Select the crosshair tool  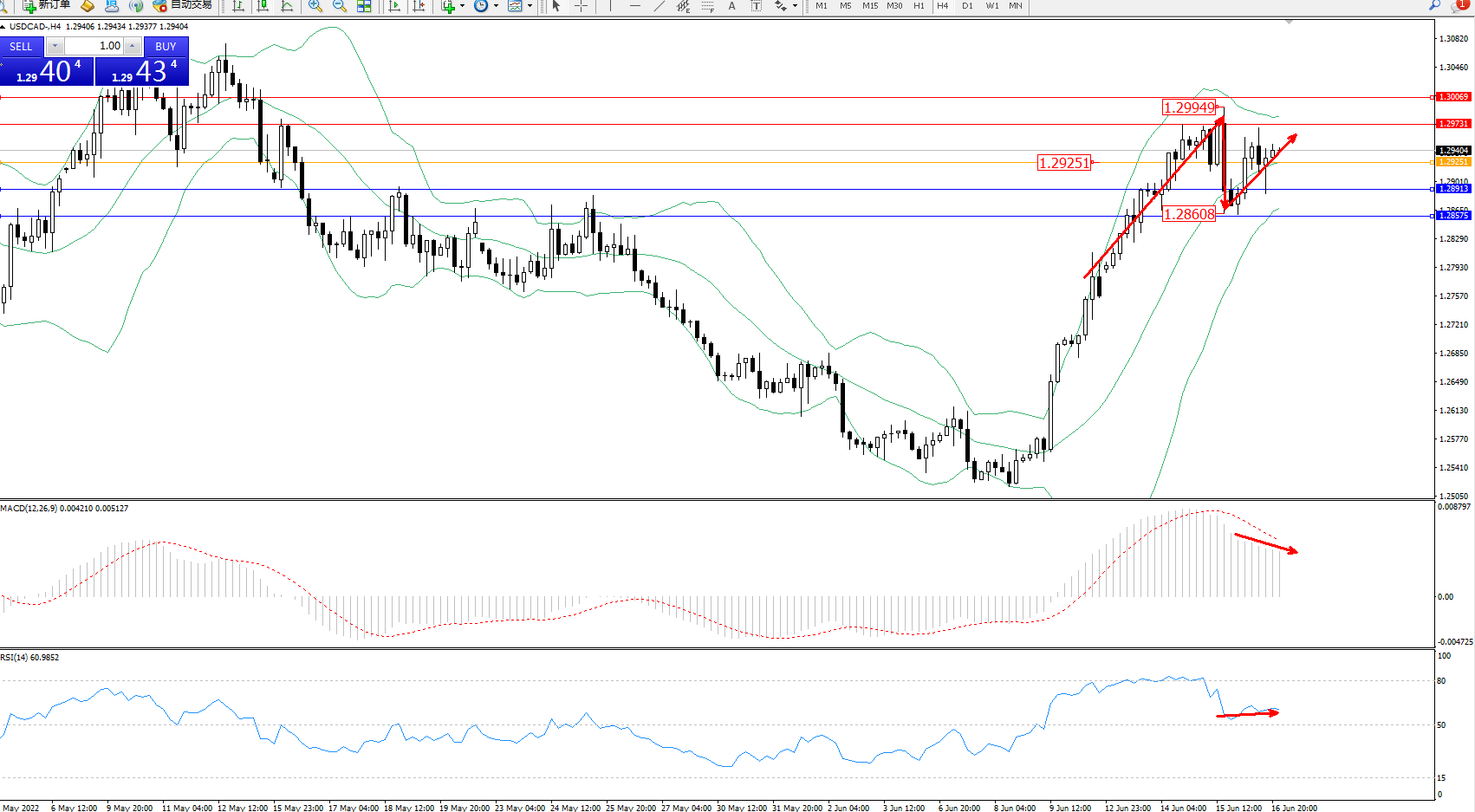(581, 6)
